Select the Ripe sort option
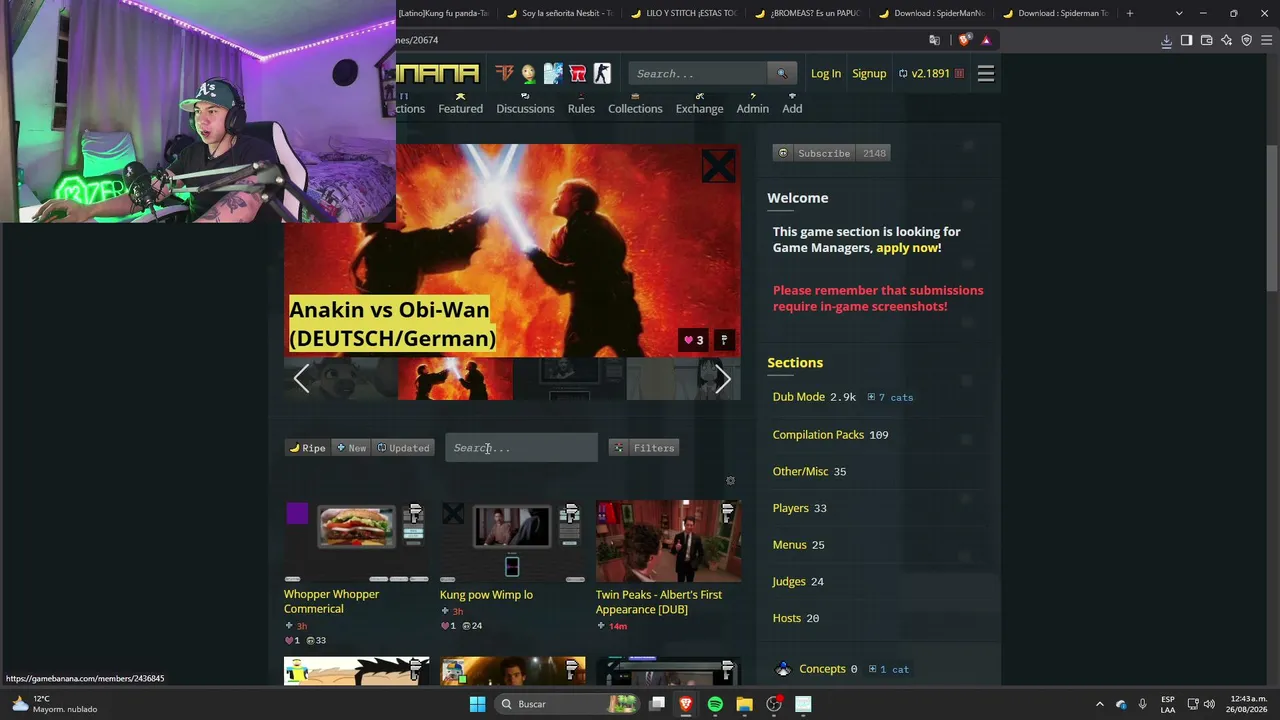1280x720 pixels. click(x=308, y=448)
